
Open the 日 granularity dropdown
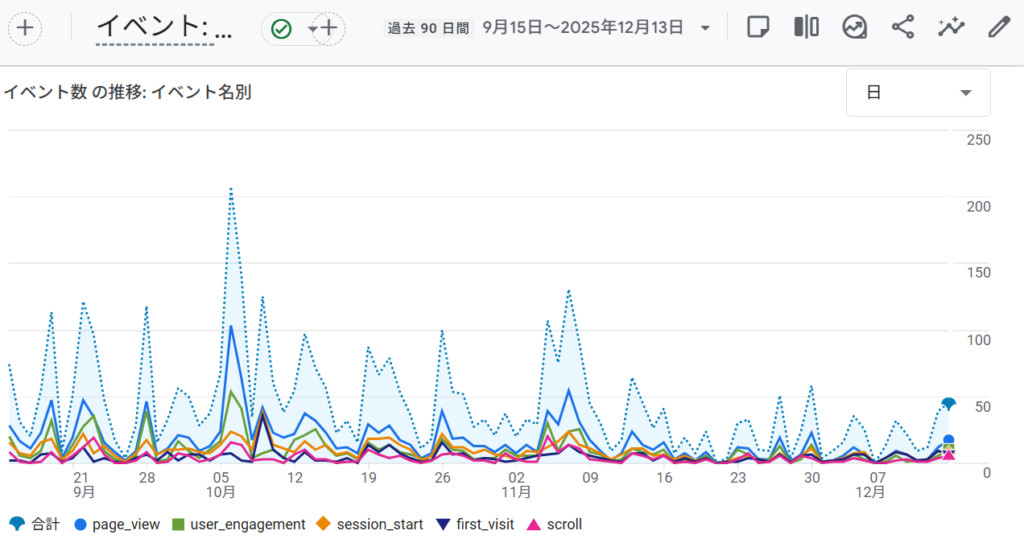918,93
